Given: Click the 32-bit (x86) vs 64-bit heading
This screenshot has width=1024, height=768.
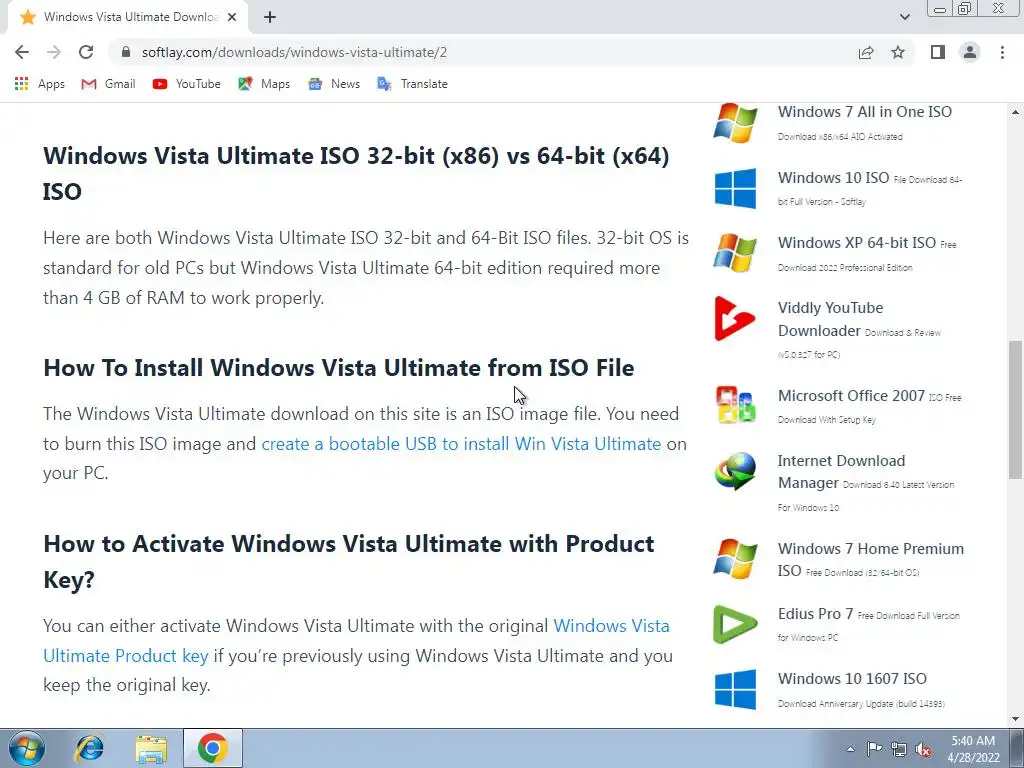Looking at the screenshot, I should coord(356,174).
